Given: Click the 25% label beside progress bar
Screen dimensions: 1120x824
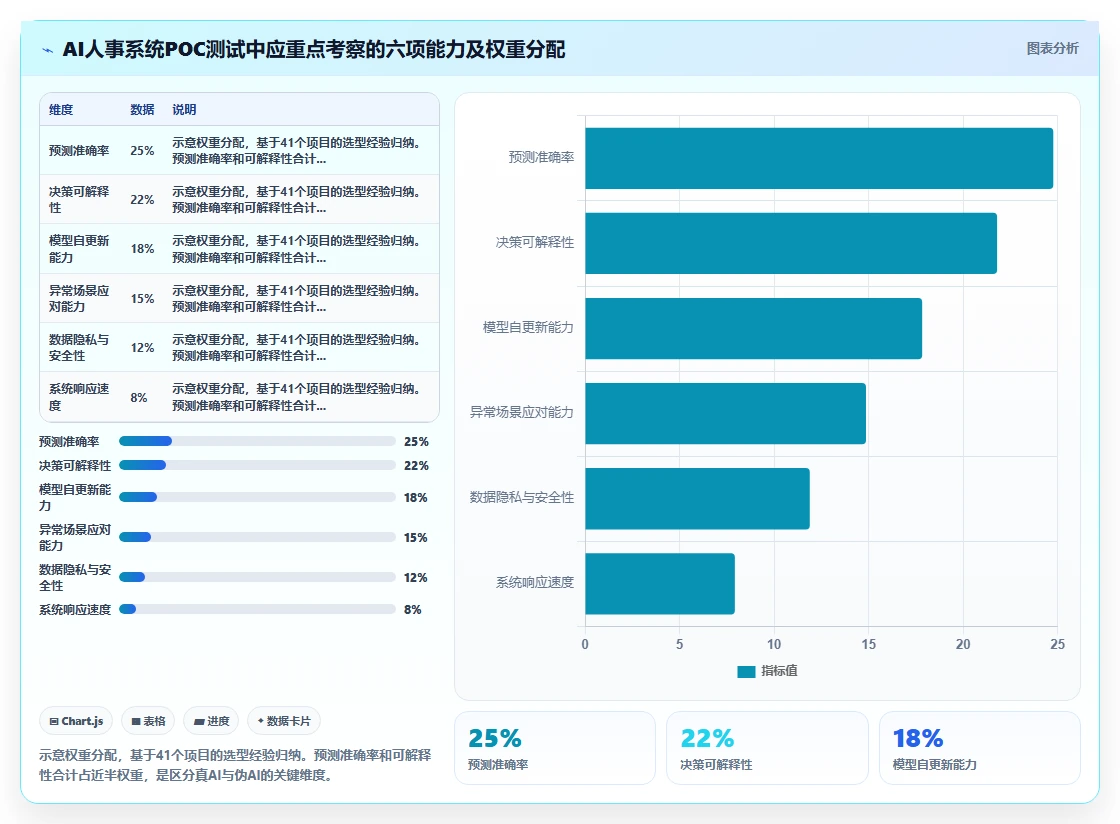Looking at the screenshot, I should click(x=416, y=441).
